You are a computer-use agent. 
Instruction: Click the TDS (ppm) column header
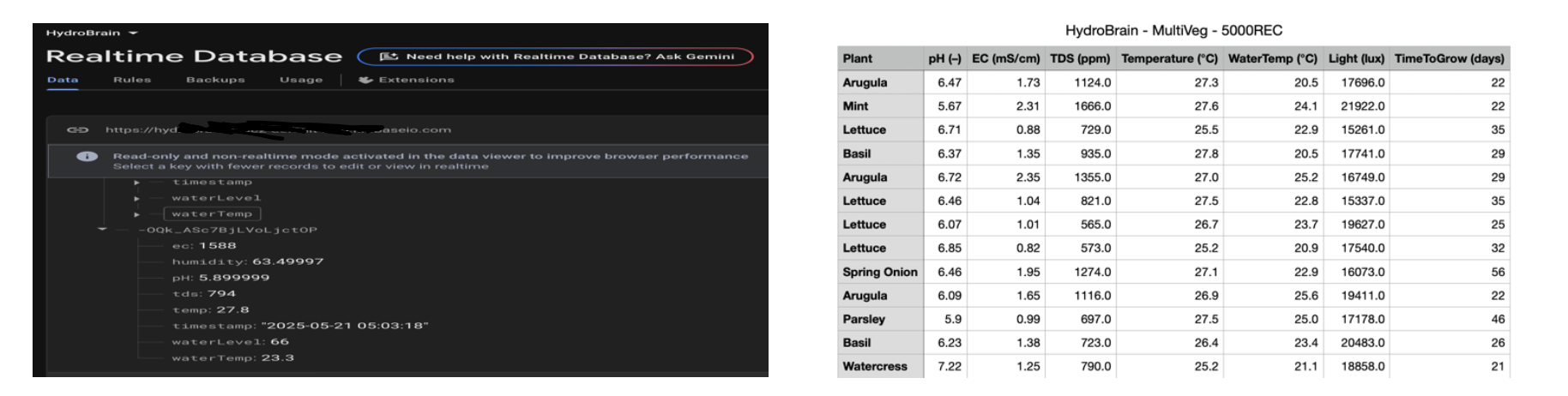tap(1081, 58)
